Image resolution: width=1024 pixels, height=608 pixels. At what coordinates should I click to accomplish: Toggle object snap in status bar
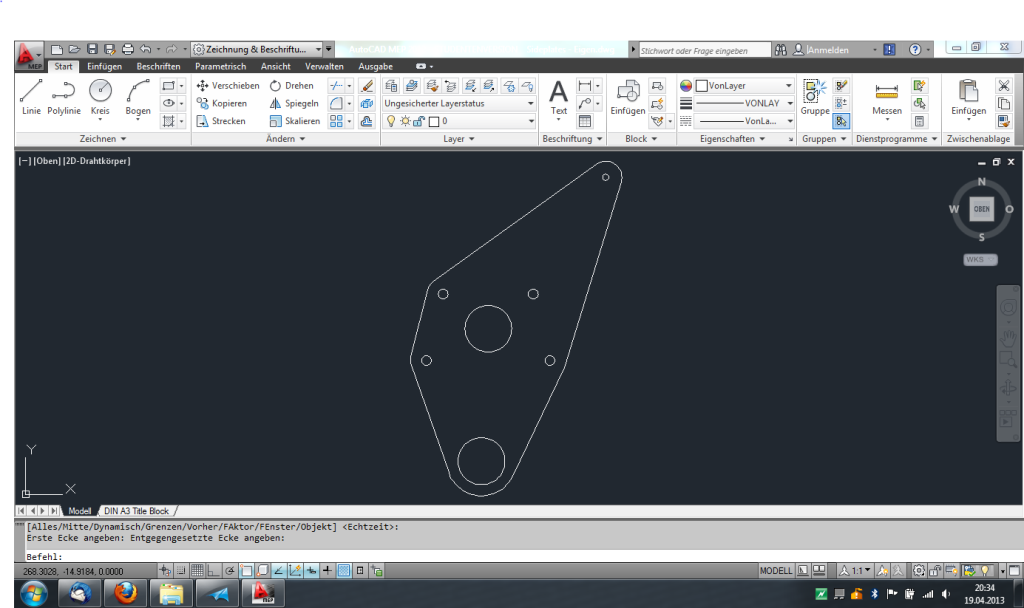coord(246,570)
